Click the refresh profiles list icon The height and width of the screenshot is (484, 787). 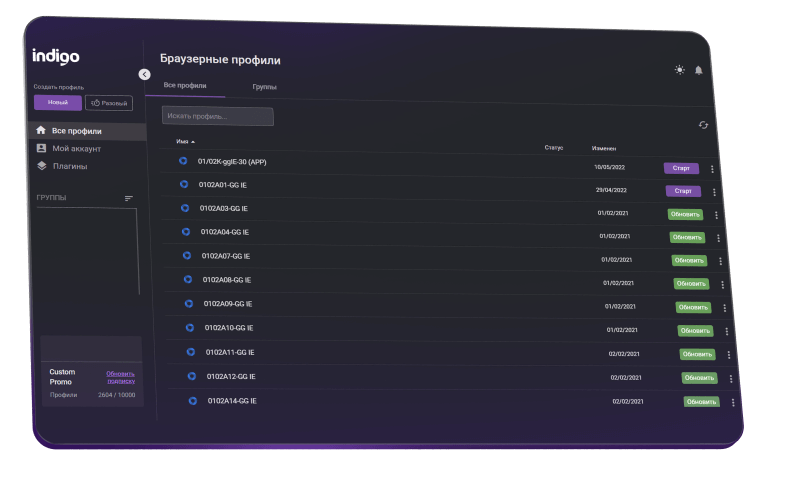click(x=703, y=125)
